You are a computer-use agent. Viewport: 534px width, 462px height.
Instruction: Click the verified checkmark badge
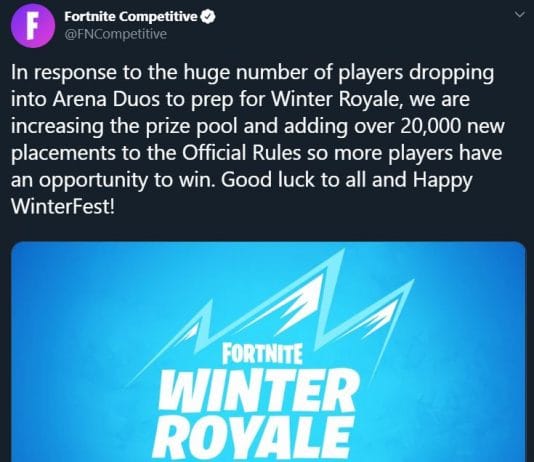207,17
